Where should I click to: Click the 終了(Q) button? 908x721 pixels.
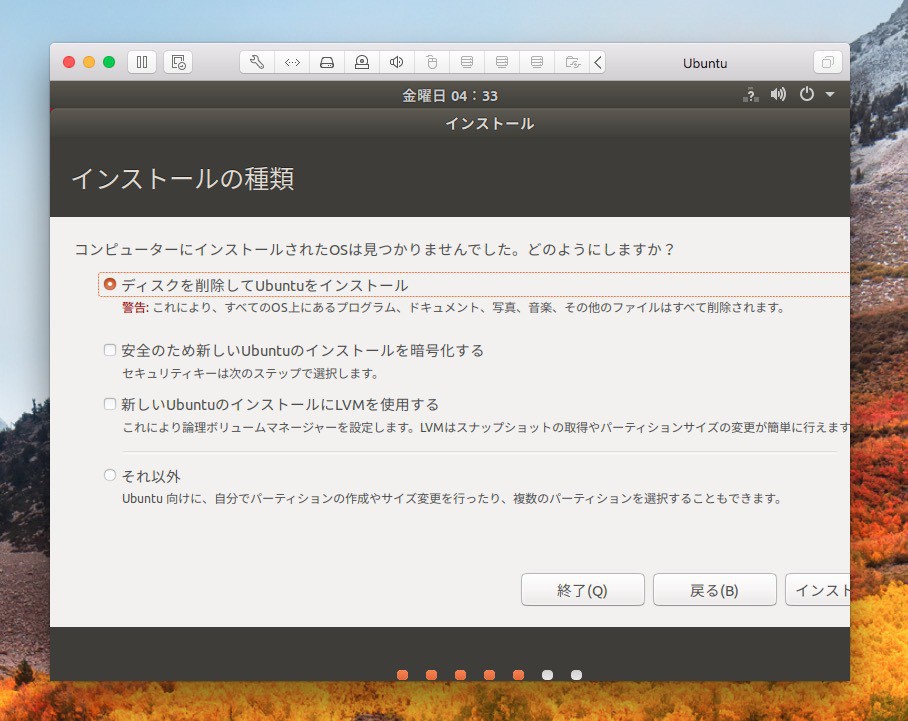coord(582,590)
